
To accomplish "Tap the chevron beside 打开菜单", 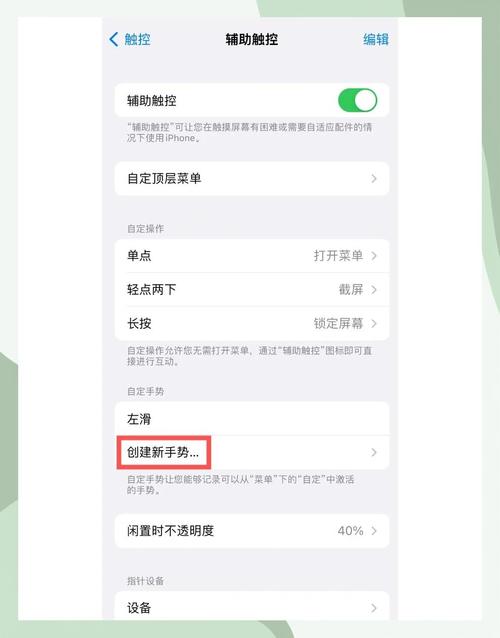I will pyautogui.click(x=374, y=256).
